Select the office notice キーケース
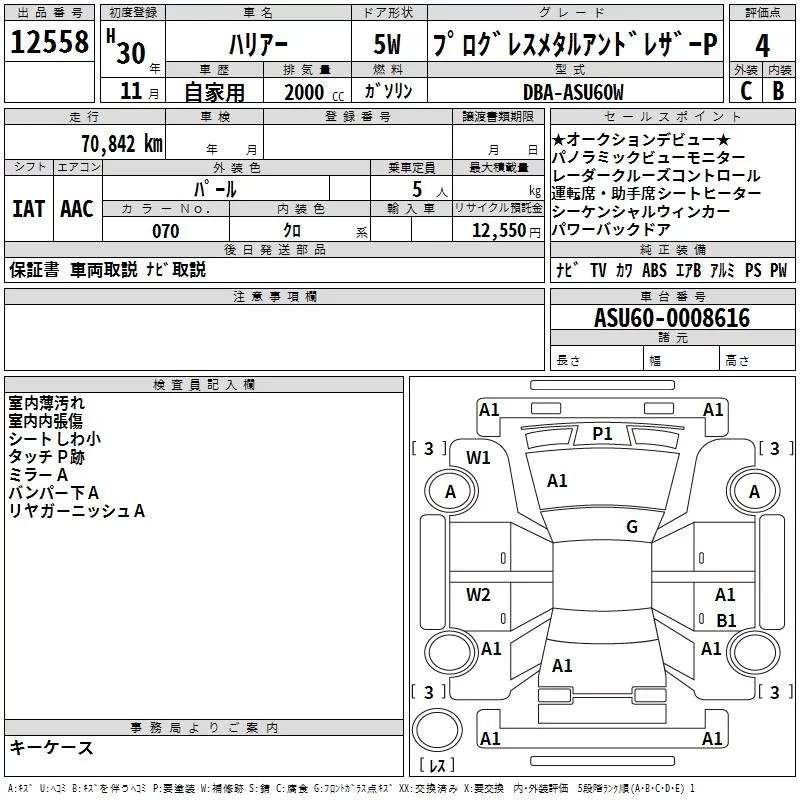The width and height of the screenshot is (800, 800). tap(52, 747)
